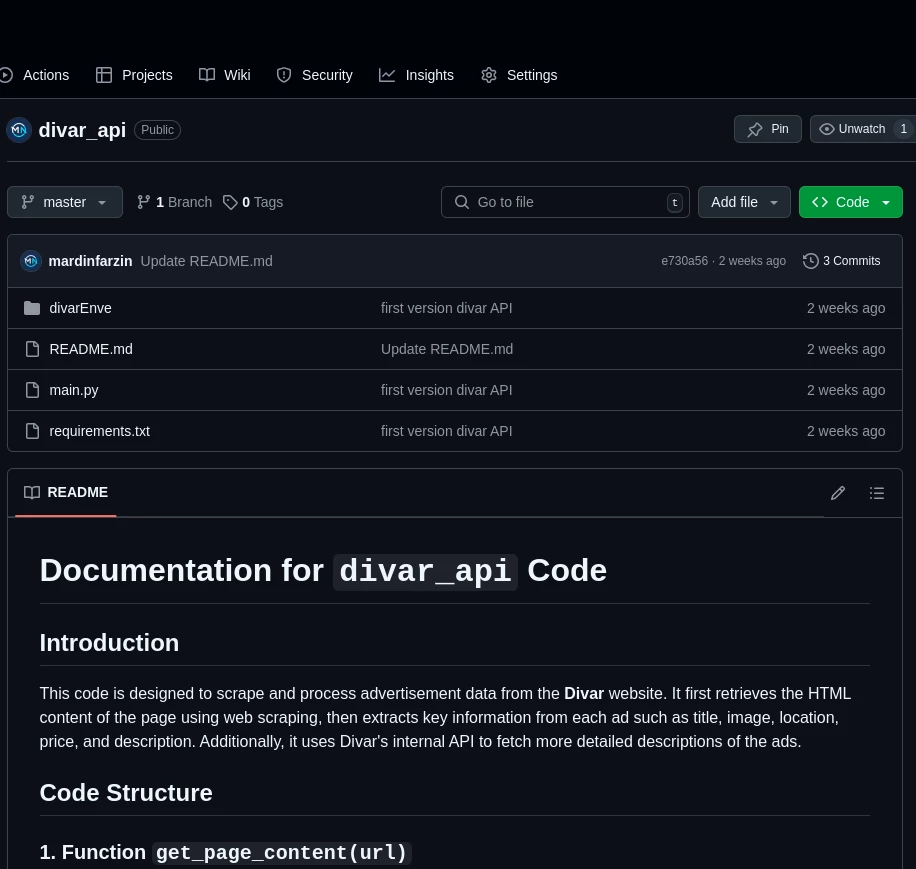Select the README tab in file viewer
The image size is (916, 869).
(66, 493)
